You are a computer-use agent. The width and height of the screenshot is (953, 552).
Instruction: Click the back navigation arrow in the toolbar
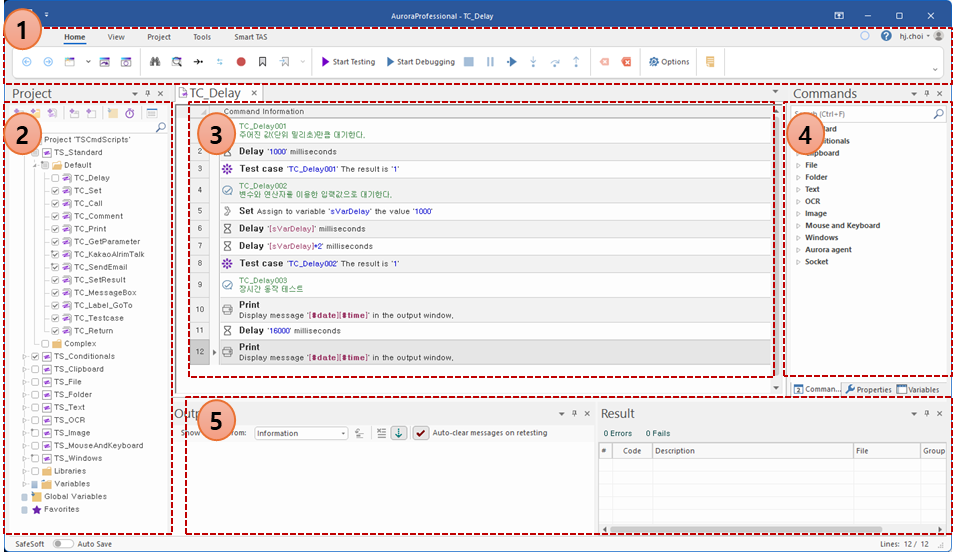point(27,62)
